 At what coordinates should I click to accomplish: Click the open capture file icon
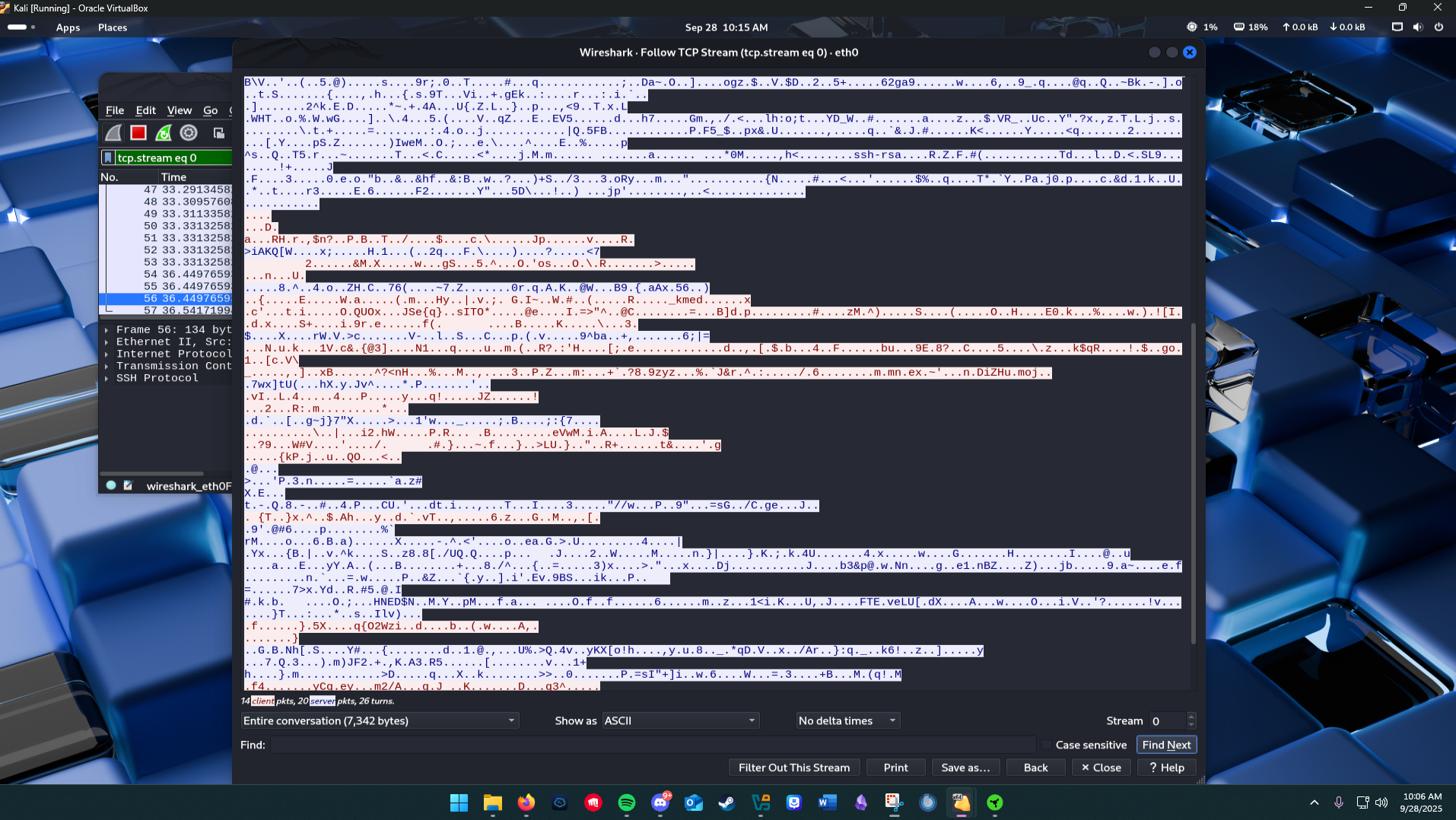(219, 133)
